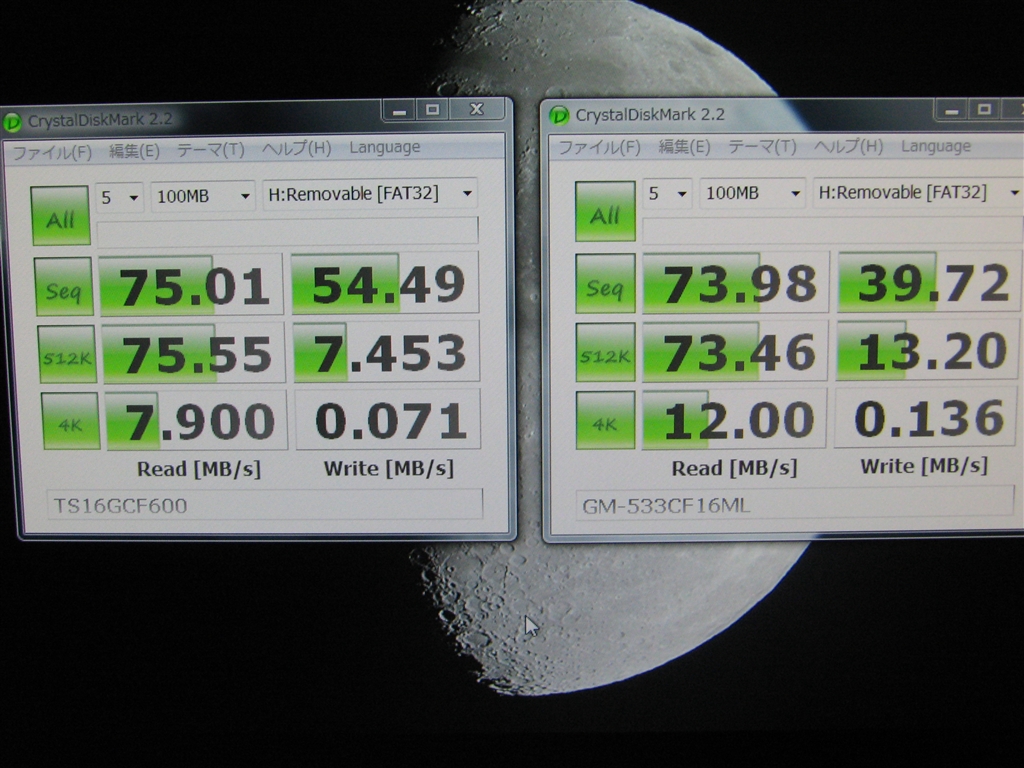Close the left CrystalDiskMark window
The height and width of the screenshot is (768, 1024).
477,110
